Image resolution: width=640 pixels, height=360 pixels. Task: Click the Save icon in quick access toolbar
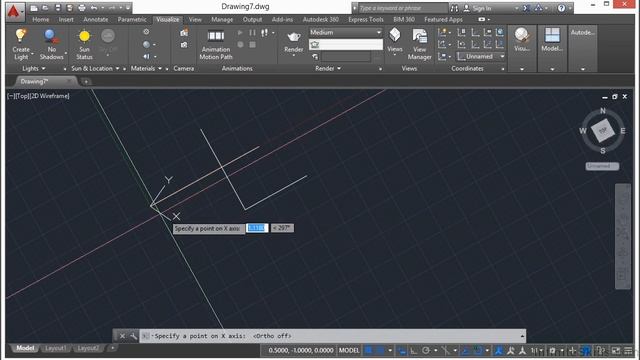(58, 8)
